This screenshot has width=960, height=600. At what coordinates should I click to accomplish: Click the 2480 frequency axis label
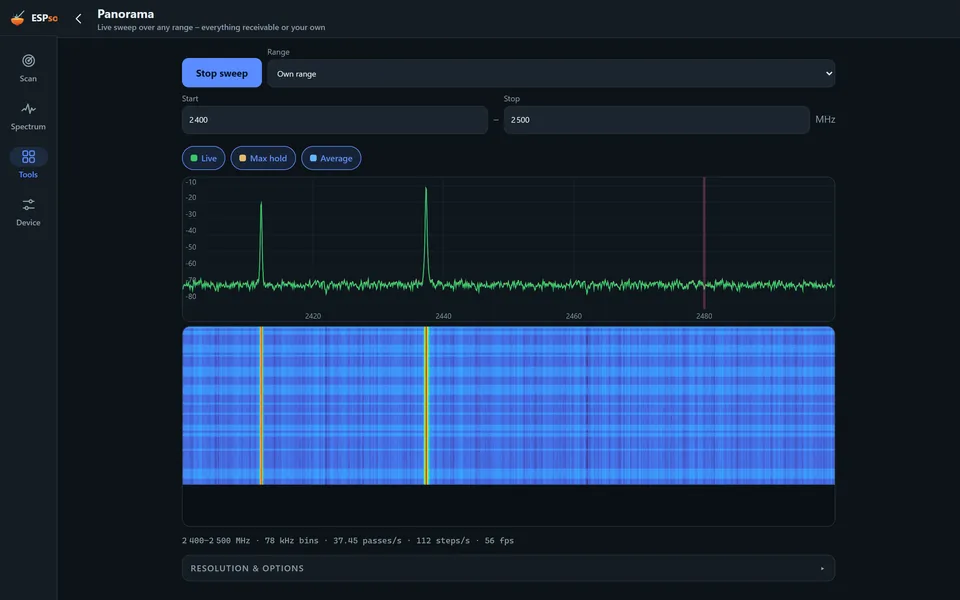tap(704, 316)
